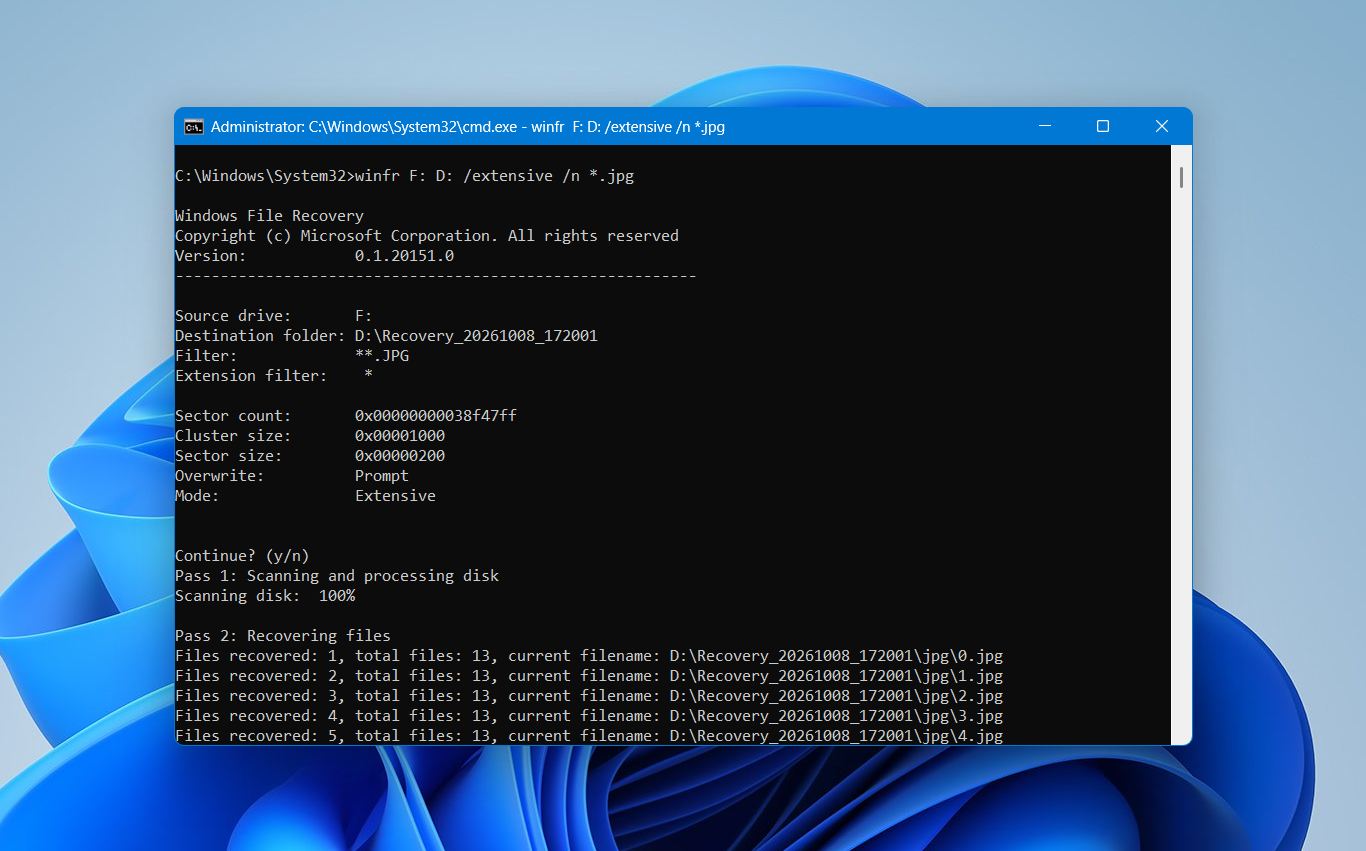Click the typed command 'winfr F: D: /extensive /n *.jpg'
The image size is (1366, 851).
[x=494, y=176]
